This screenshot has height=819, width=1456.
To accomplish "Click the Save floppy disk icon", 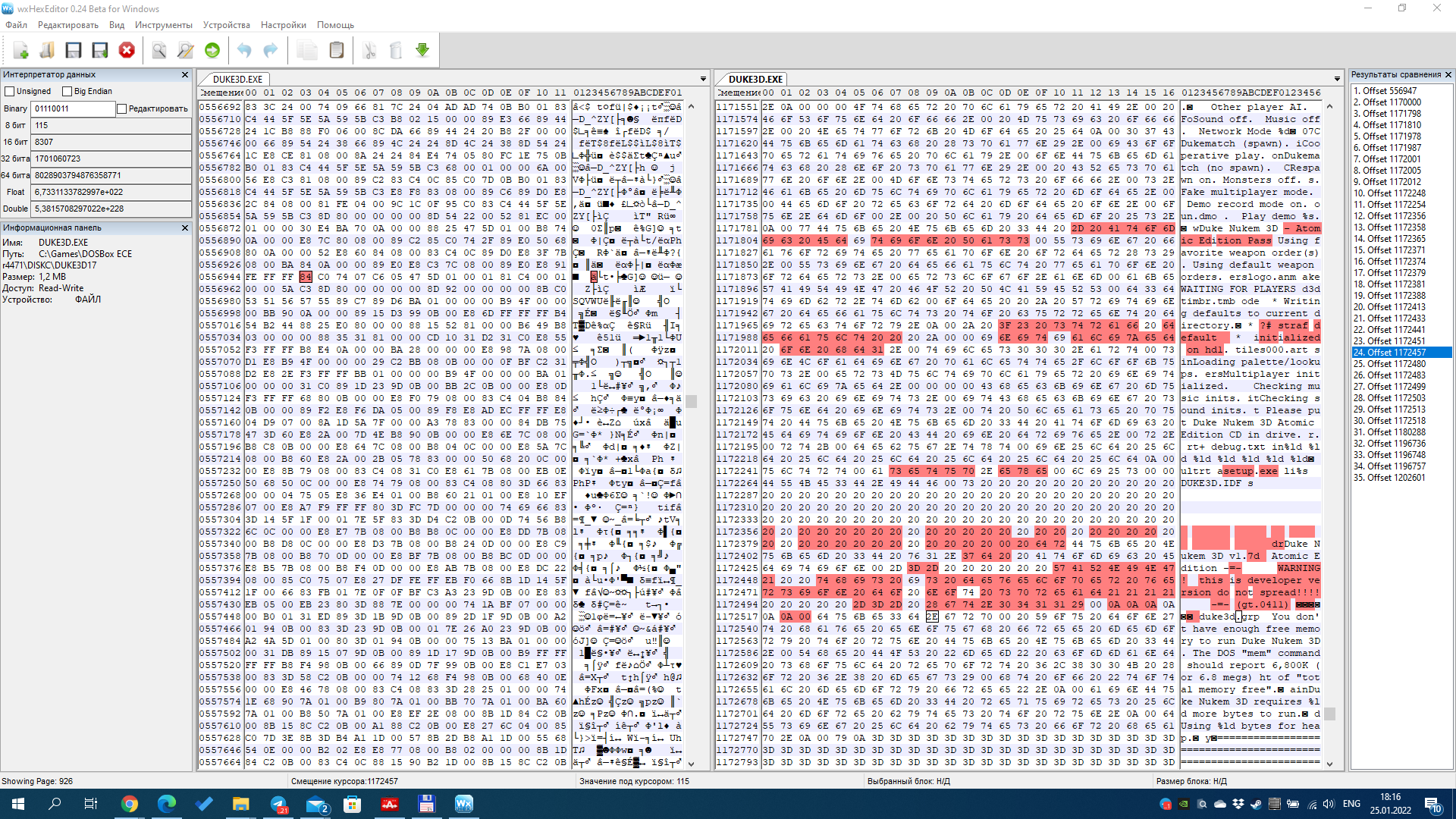I will [x=74, y=51].
